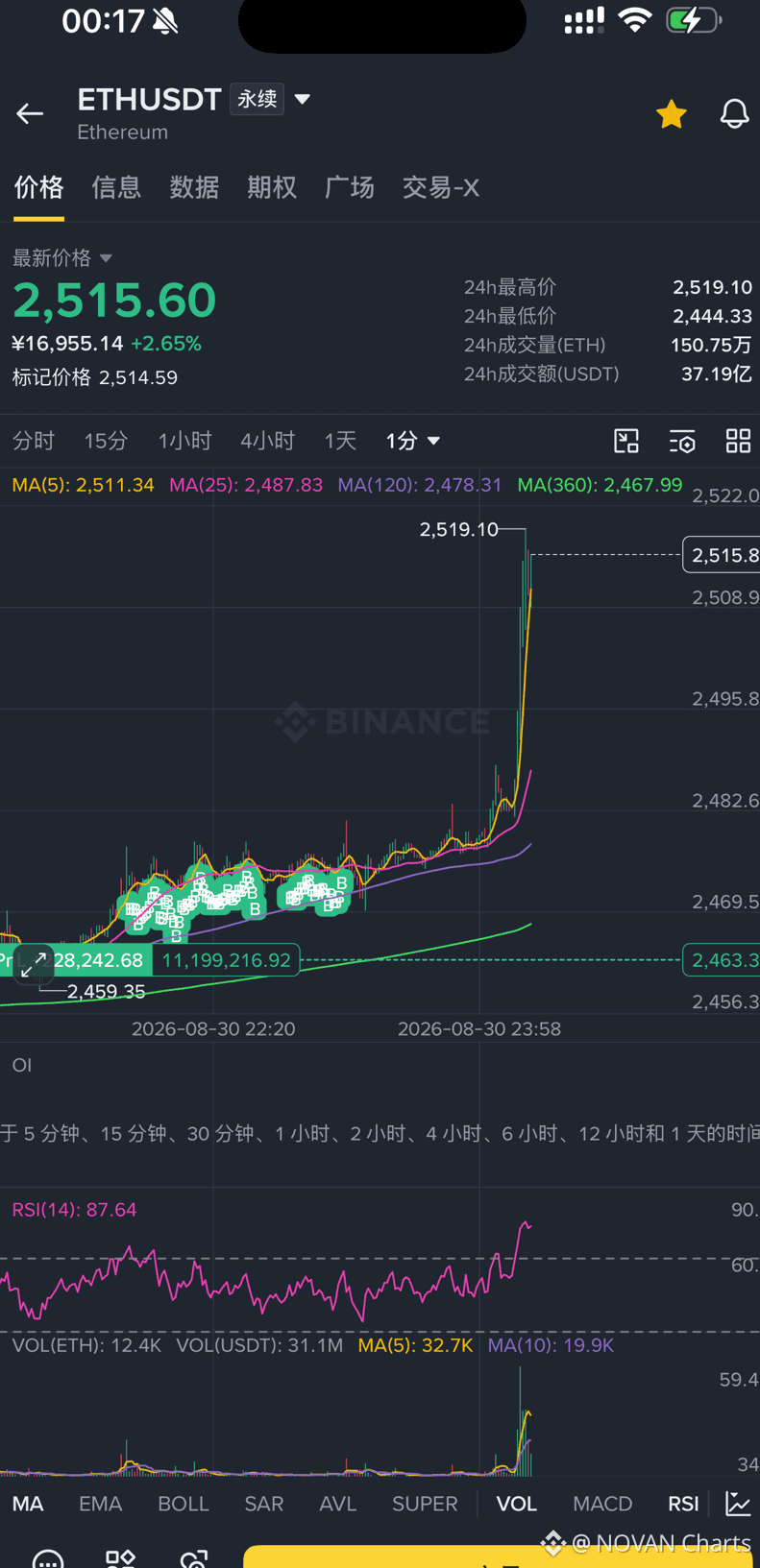Viewport: 760px width, 1568px height.
Task: Tap the cellular signal bars icon
Action: click(x=584, y=20)
